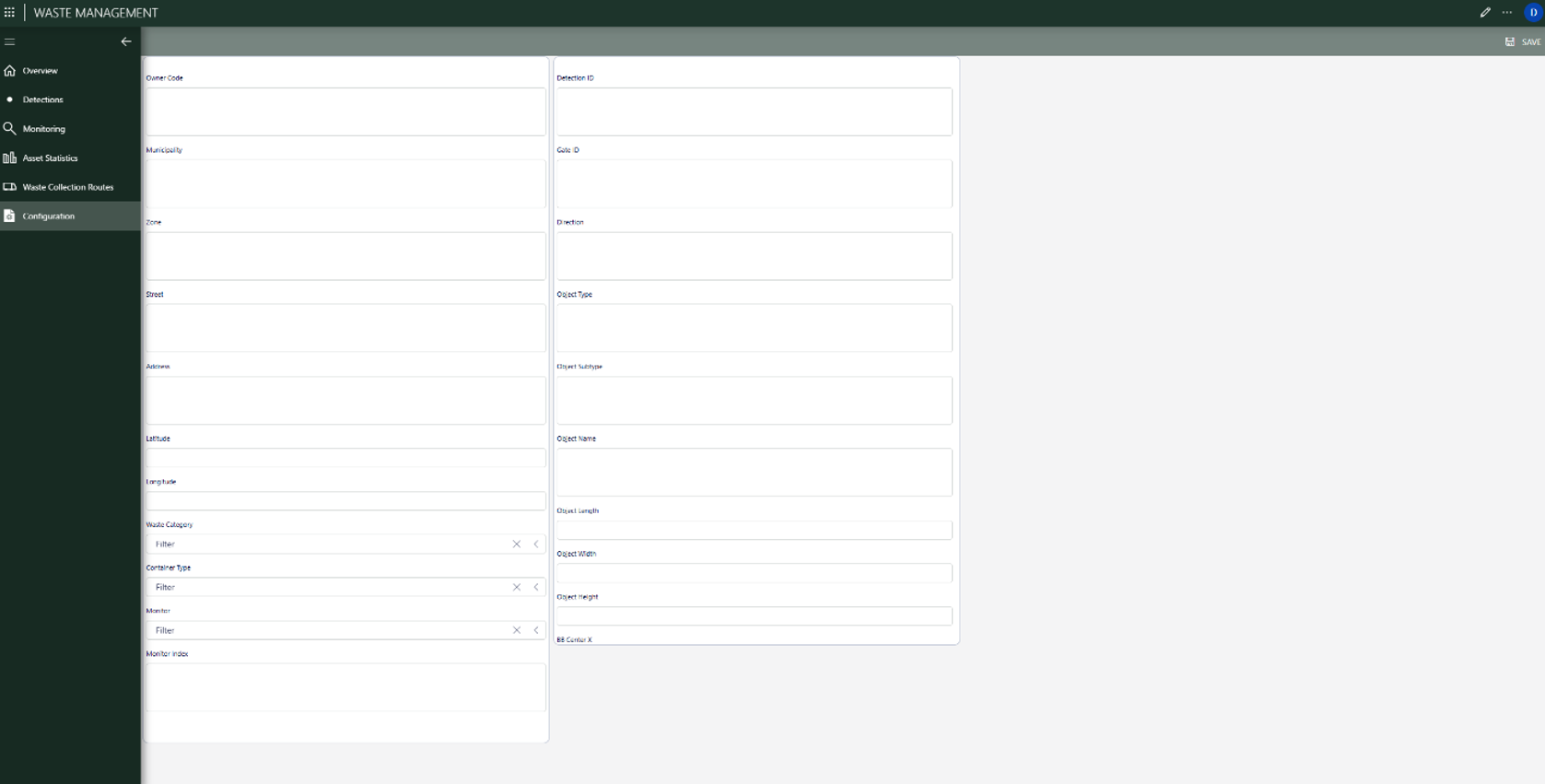Open Detections from the sidebar
Screen dimensions: 1545x784
pos(42,99)
